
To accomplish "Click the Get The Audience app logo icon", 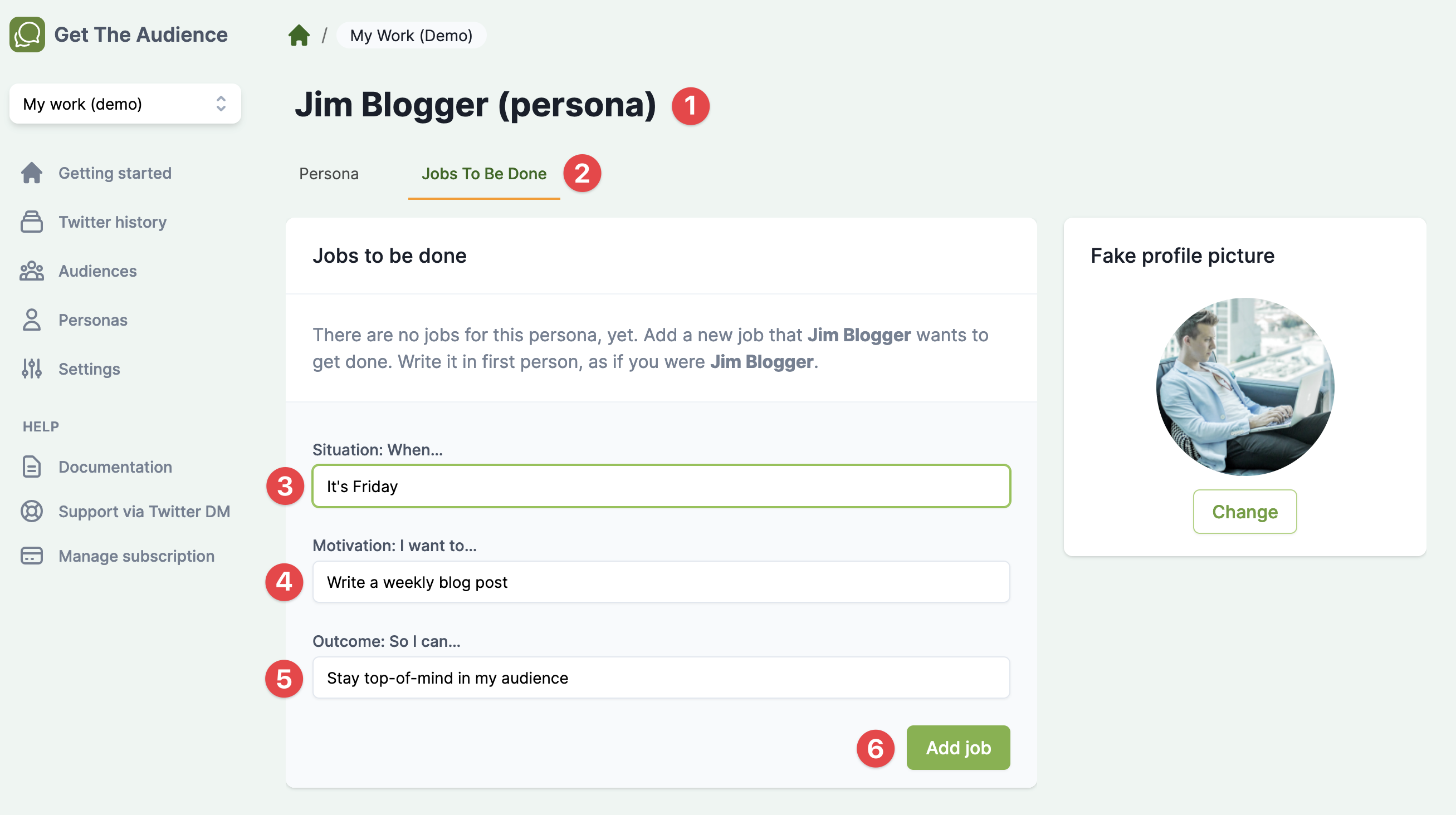I will pos(27,34).
